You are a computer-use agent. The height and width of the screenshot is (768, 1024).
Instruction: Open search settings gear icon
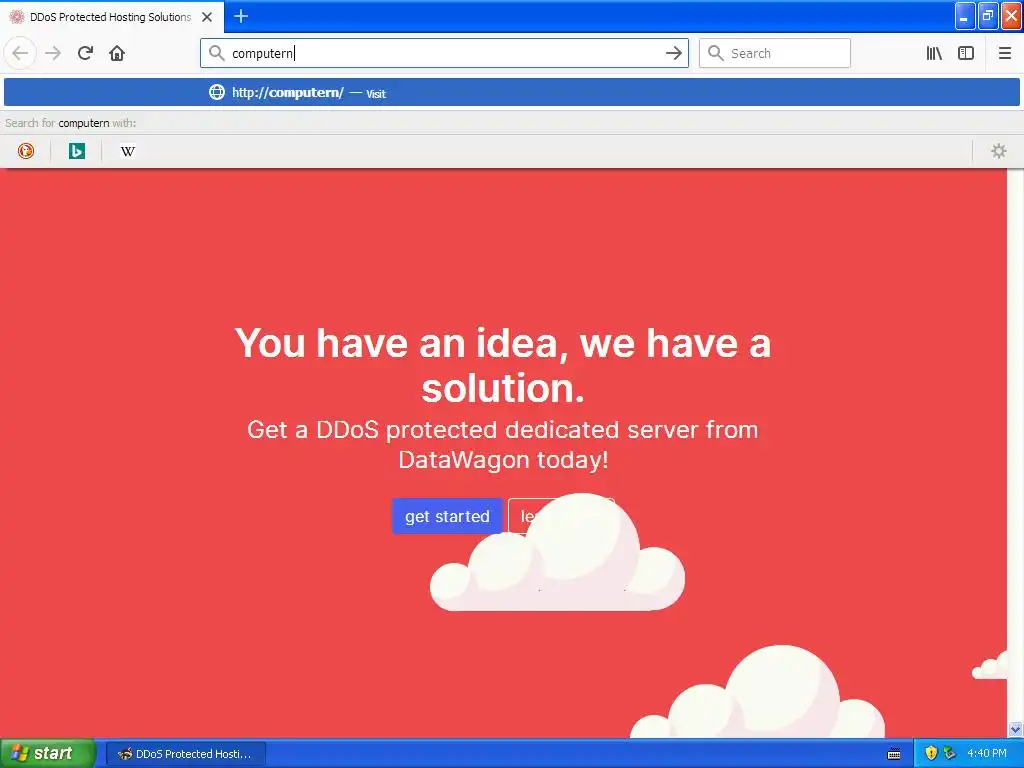click(999, 151)
